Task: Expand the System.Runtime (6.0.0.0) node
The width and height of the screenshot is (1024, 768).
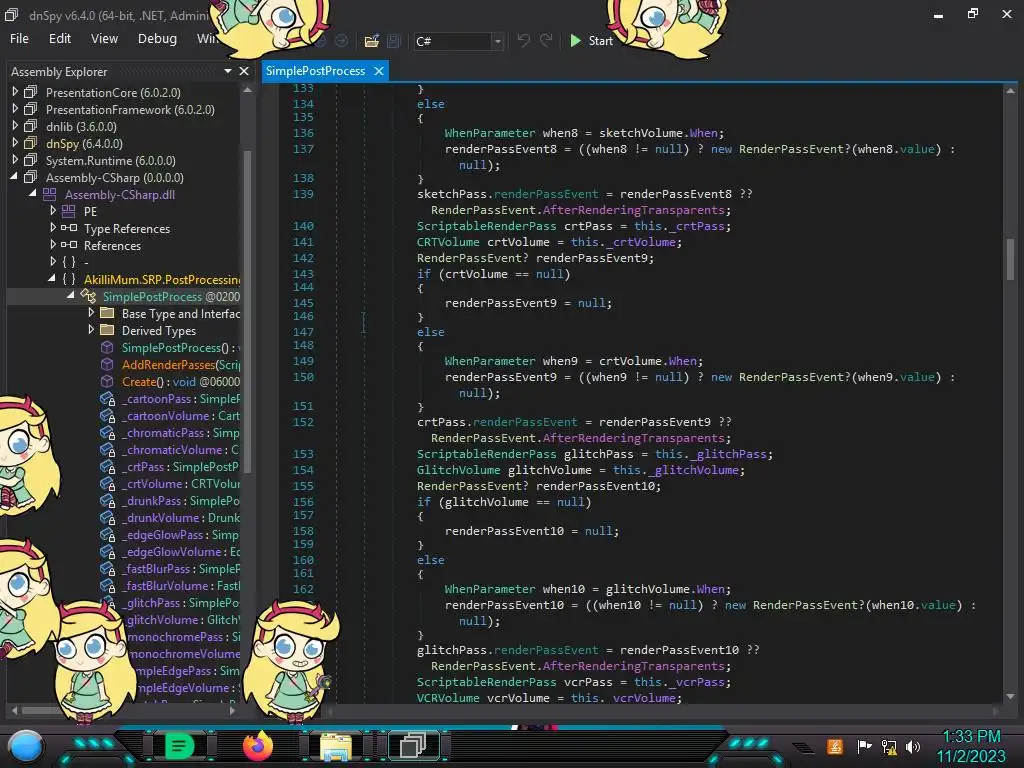Action: [x=15, y=160]
